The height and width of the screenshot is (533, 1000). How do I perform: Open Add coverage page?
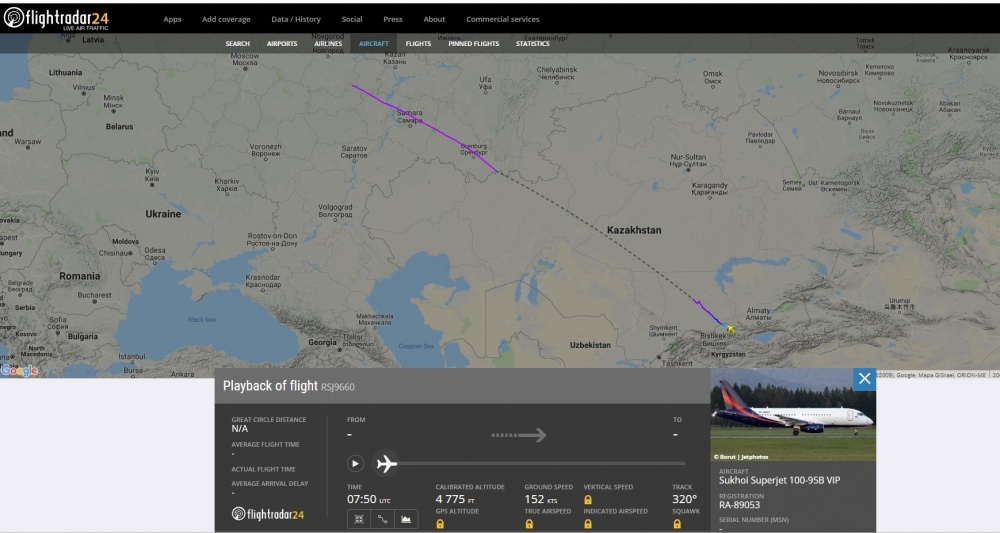(x=226, y=19)
